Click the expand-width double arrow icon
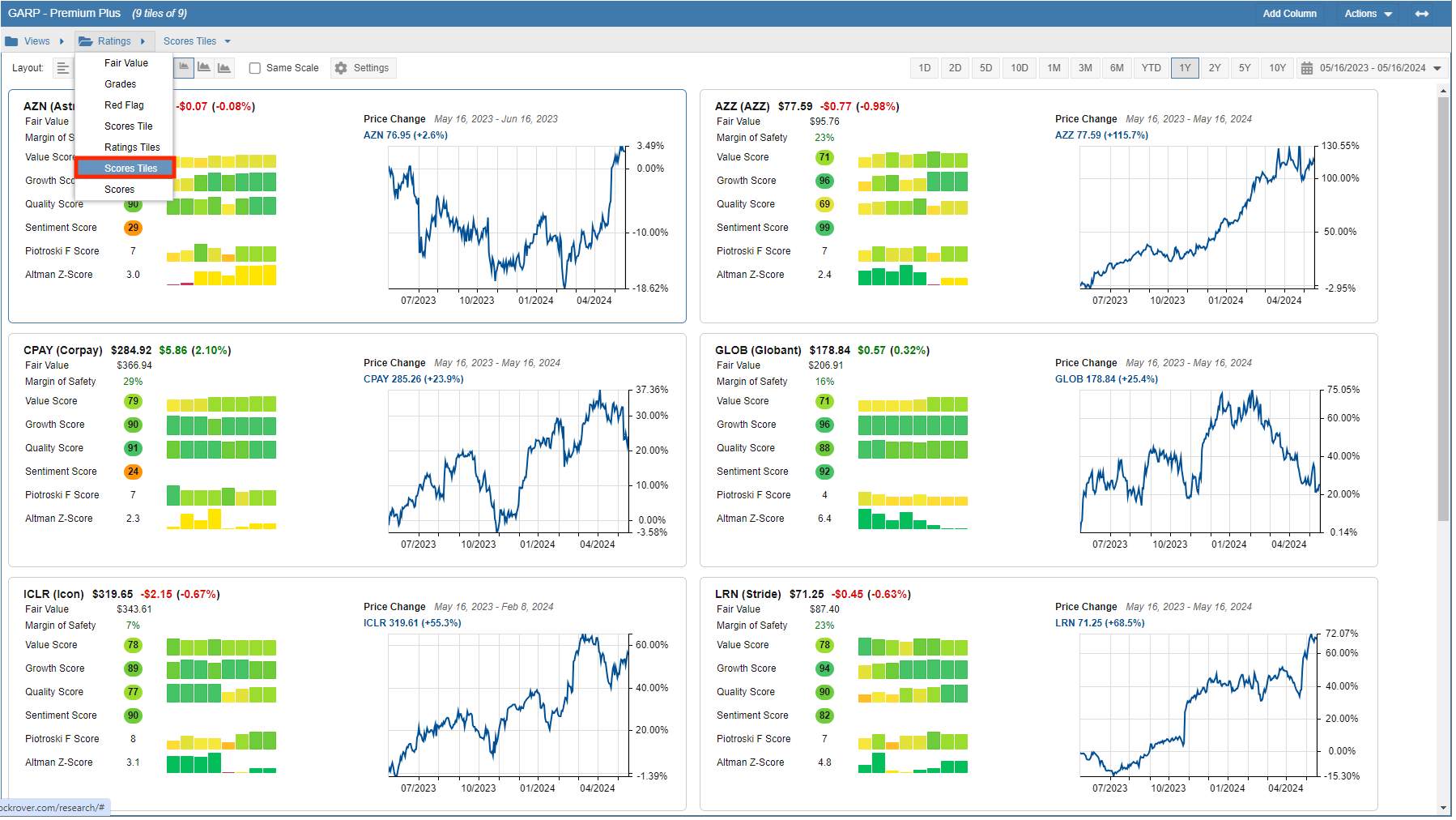 coord(1422,14)
